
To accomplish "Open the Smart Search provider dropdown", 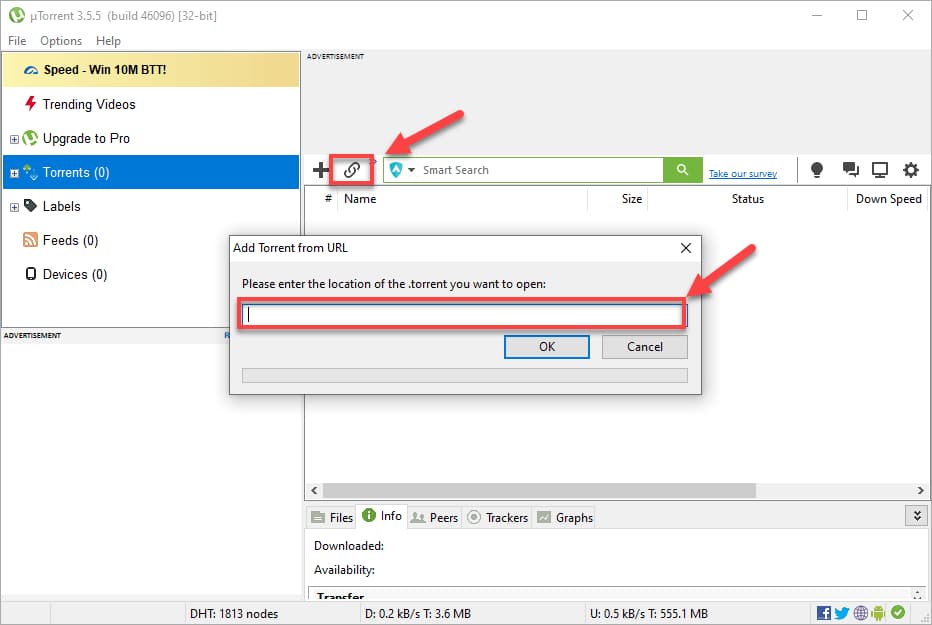I will 410,170.
